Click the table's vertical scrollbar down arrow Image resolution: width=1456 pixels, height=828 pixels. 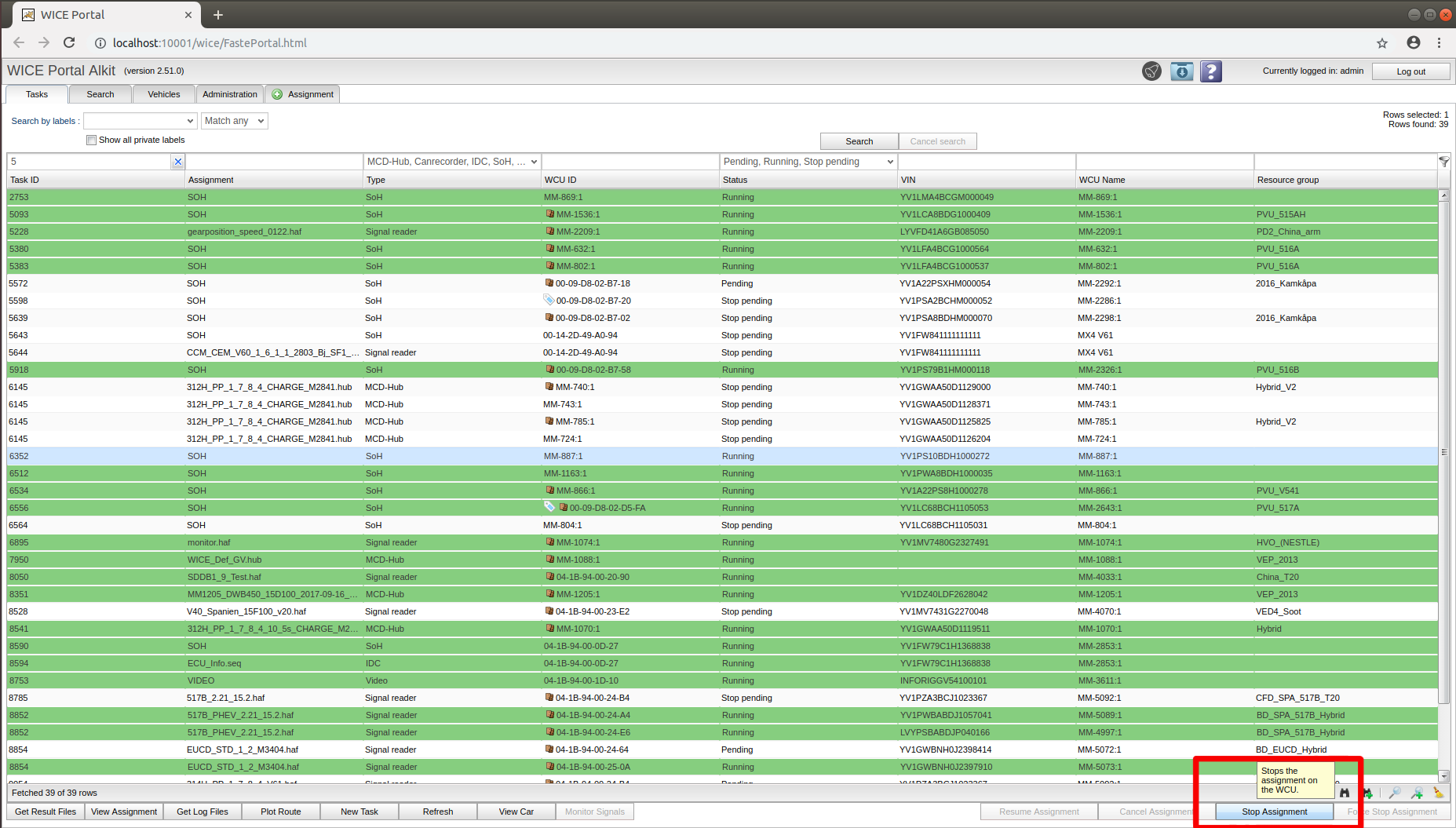[1443, 776]
